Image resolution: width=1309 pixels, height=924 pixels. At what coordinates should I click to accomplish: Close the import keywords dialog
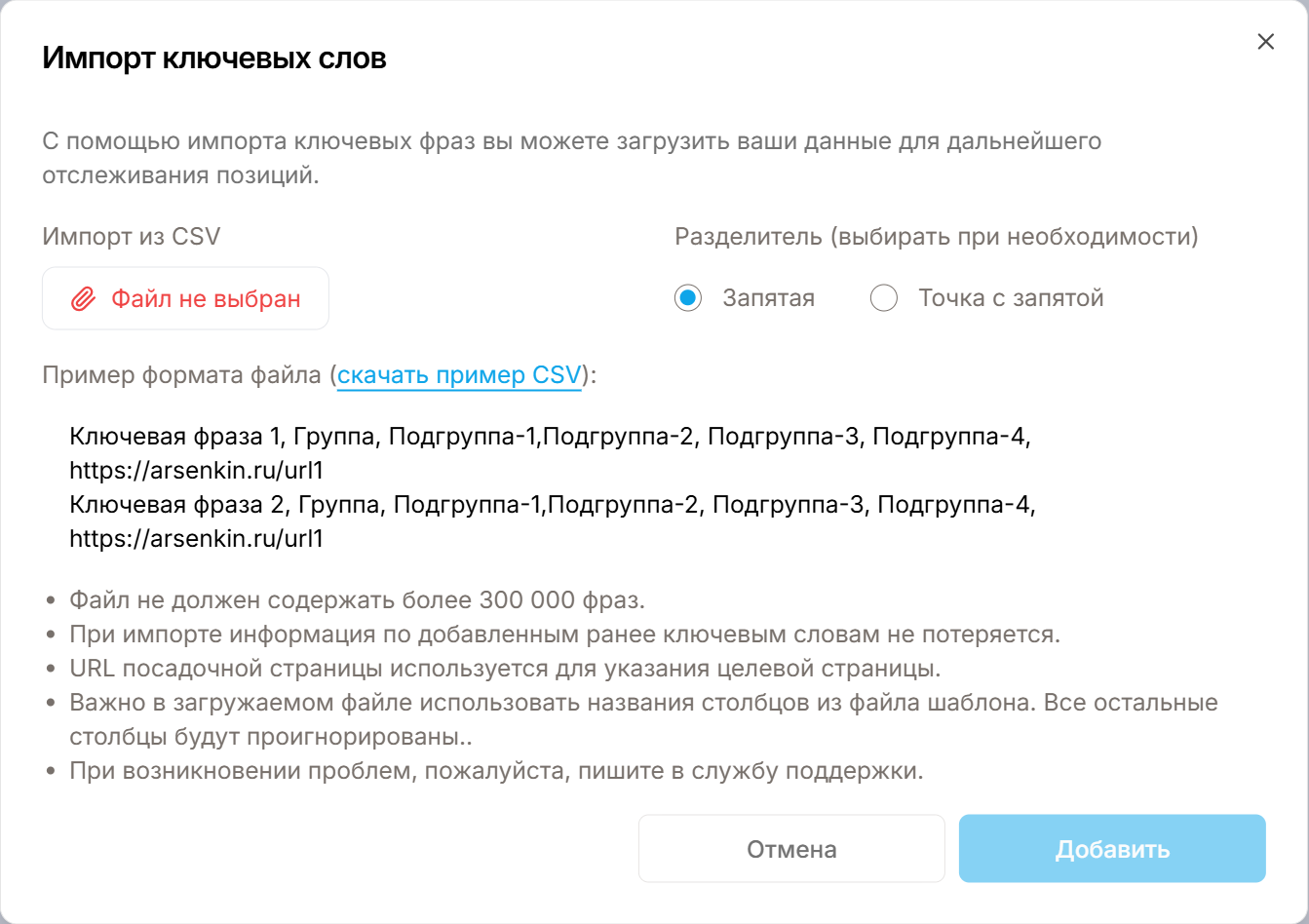(1265, 42)
